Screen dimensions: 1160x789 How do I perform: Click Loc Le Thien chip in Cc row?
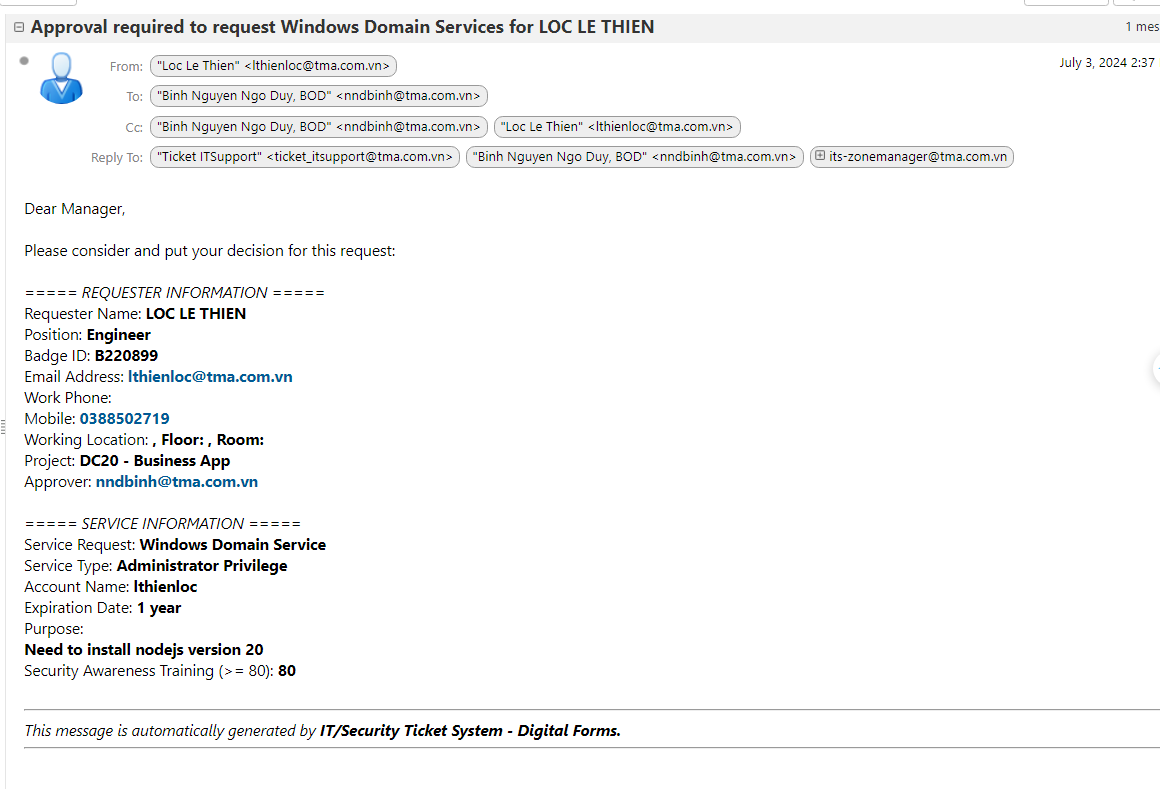[x=617, y=127]
